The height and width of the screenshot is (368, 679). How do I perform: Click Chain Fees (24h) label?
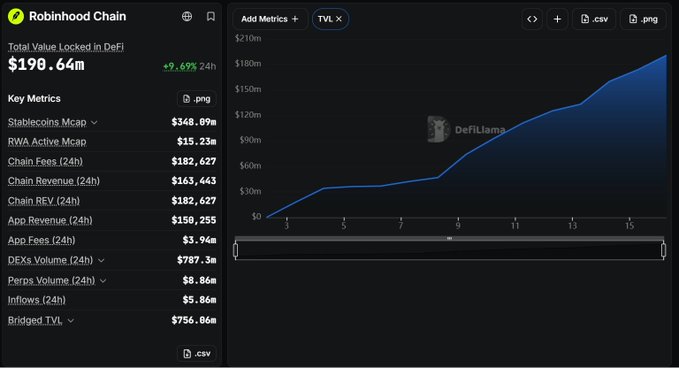pos(45,161)
